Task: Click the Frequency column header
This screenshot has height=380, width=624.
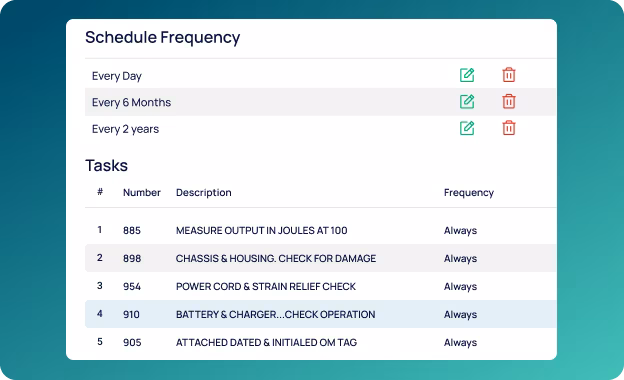Action: pos(469,193)
